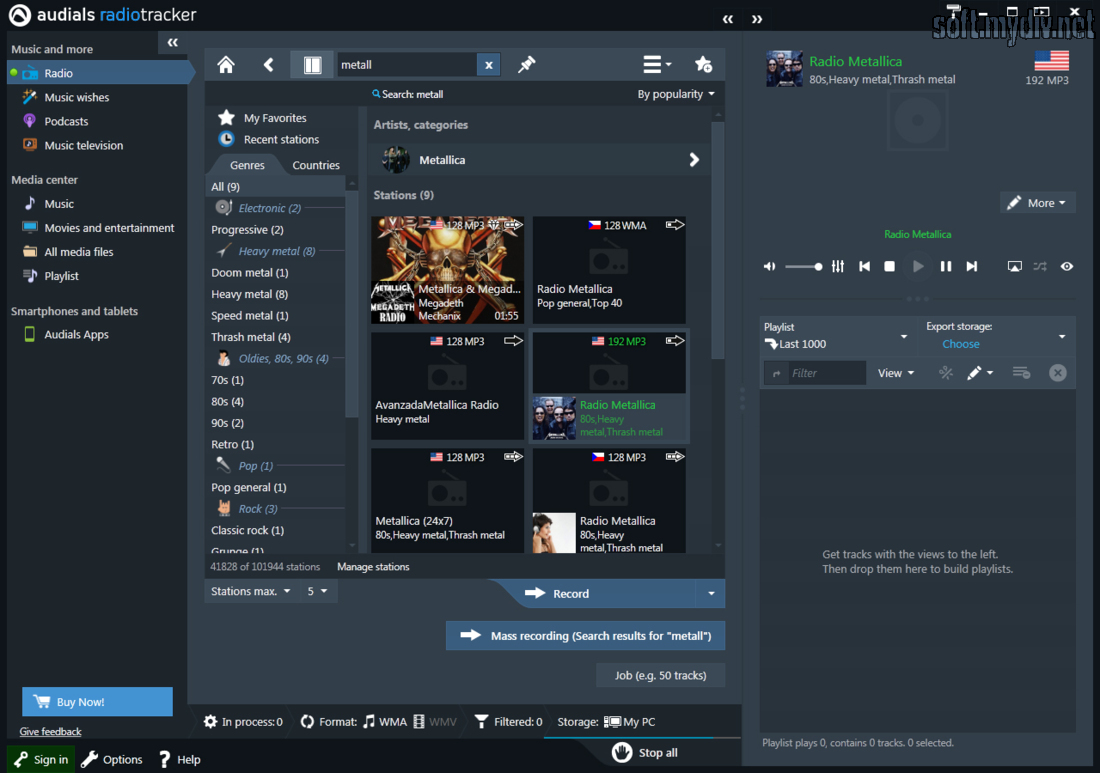Select the Thrash metal (4) genre

pyautogui.click(x=250, y=337)
